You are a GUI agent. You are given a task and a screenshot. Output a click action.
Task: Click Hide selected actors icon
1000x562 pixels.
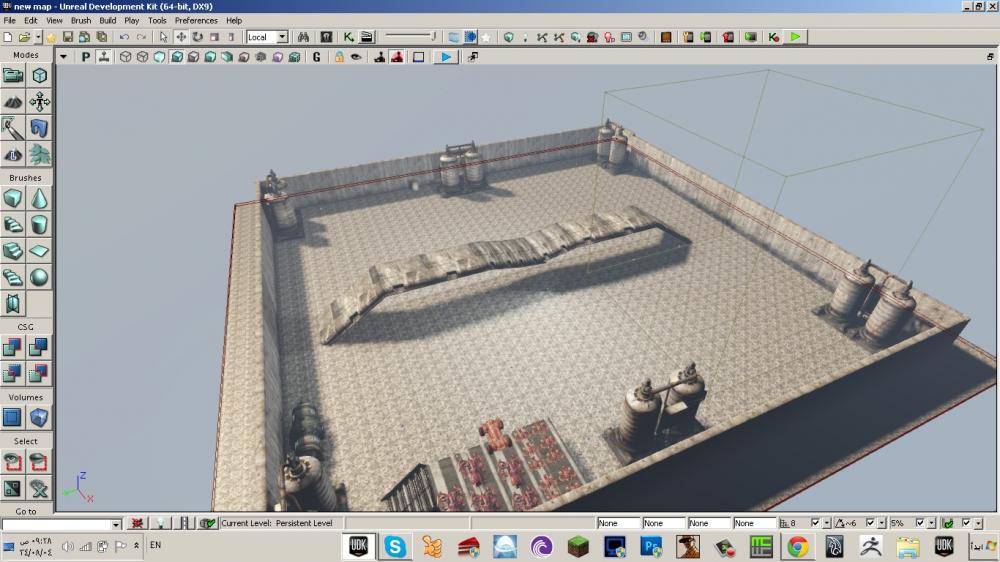39,462
